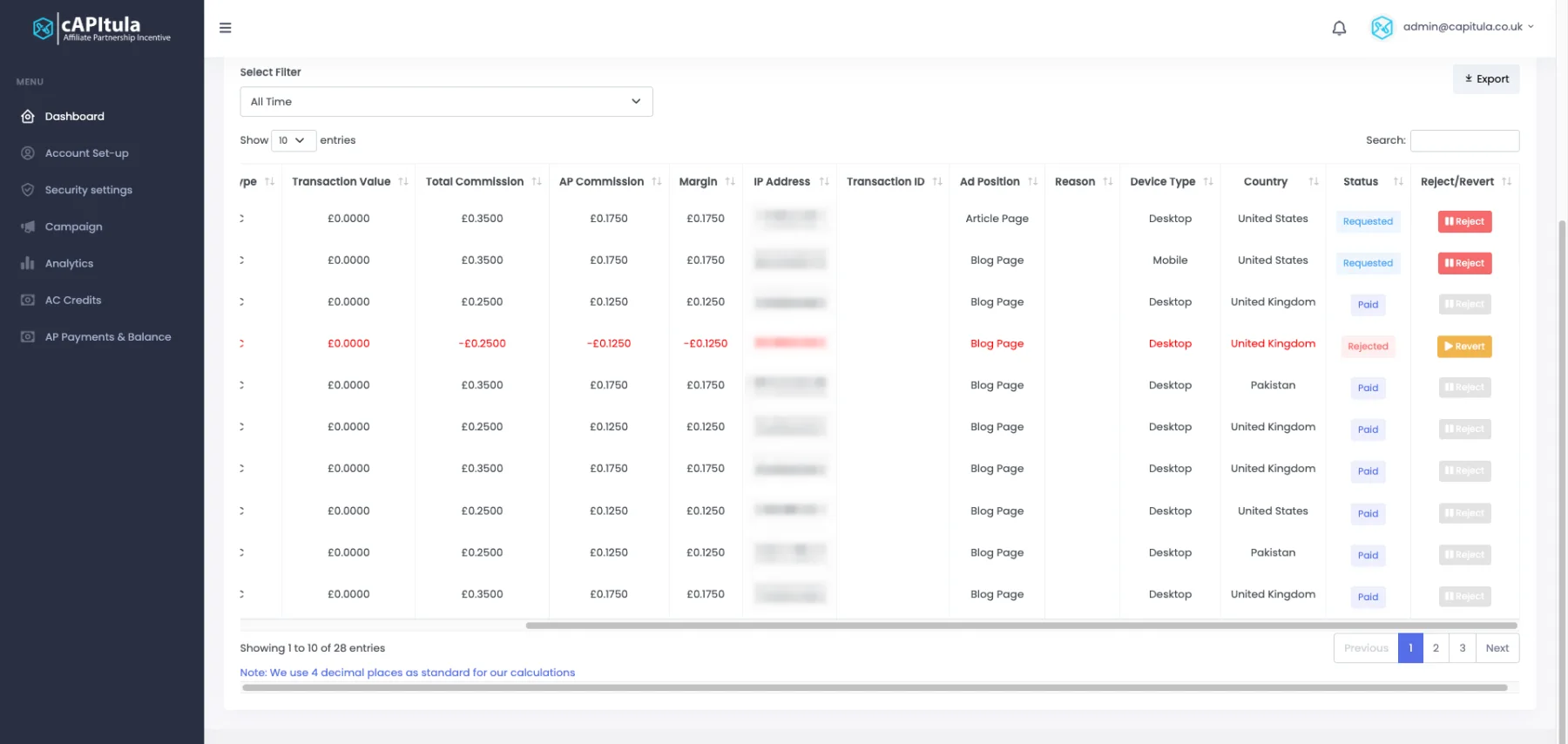Change the Show entries count dropdown

[x=293, y=140]
